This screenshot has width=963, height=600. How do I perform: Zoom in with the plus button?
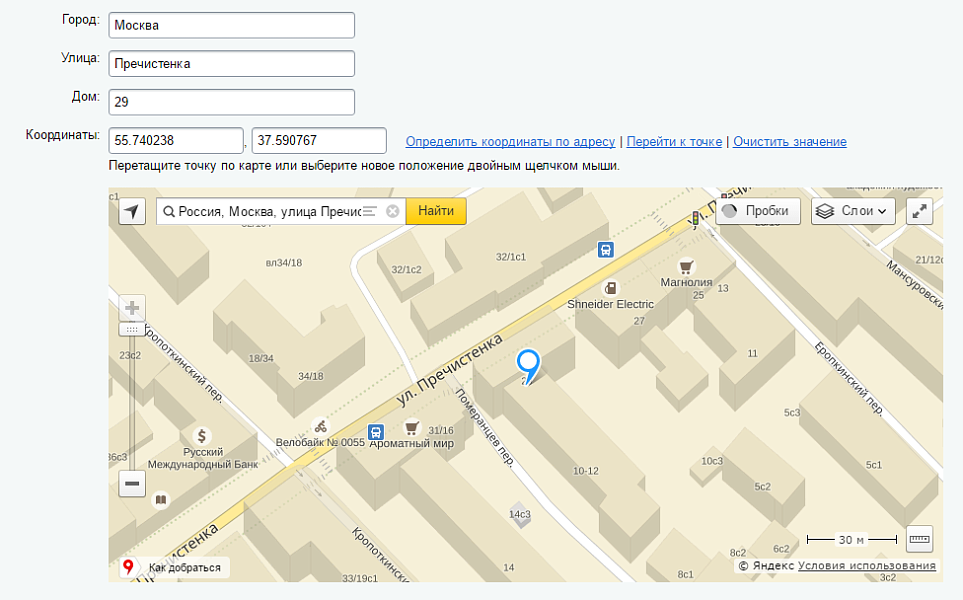pos(132,307)
